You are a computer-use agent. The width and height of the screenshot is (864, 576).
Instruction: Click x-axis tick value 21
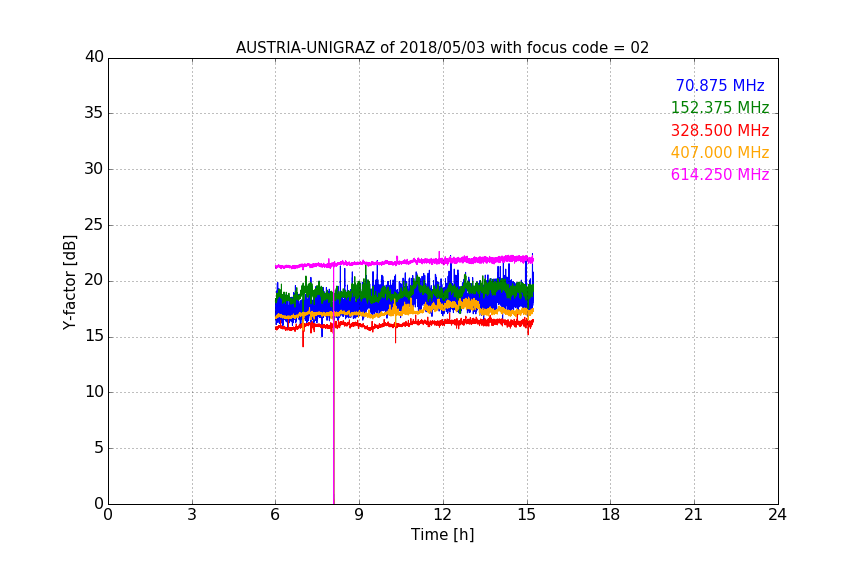pos(694,515)
